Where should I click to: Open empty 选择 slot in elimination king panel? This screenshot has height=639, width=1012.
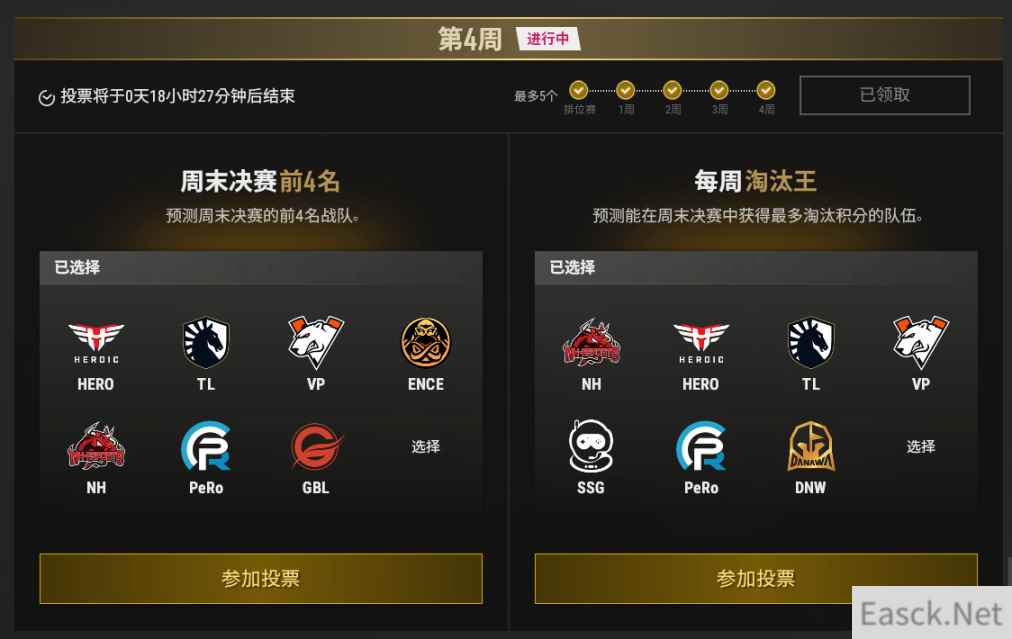pos(921,446)
